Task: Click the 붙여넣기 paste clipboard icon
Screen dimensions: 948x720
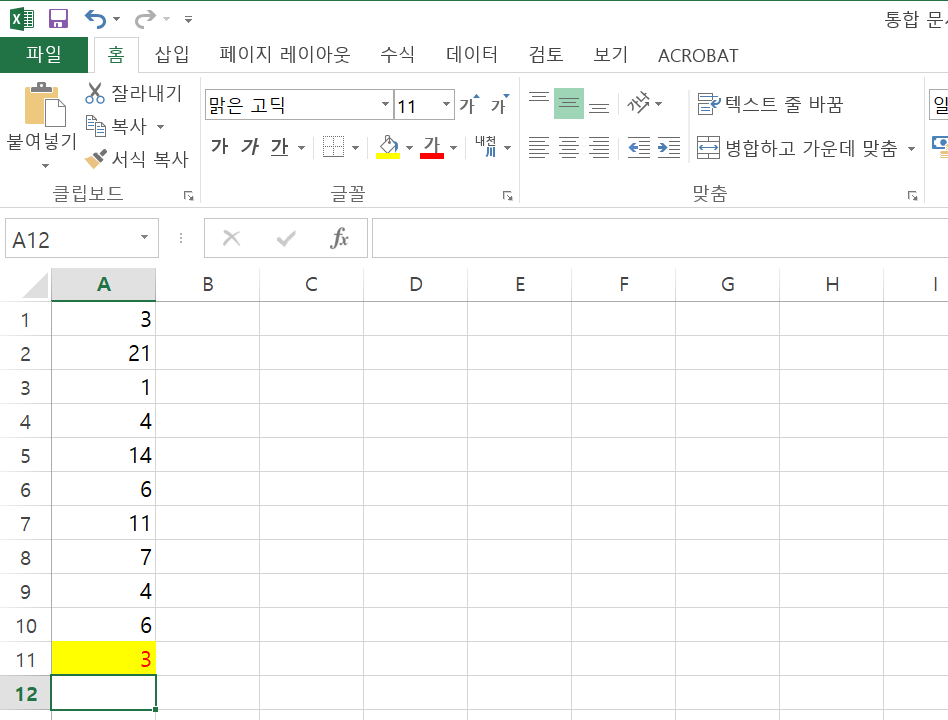Action: tap(44, 105)
